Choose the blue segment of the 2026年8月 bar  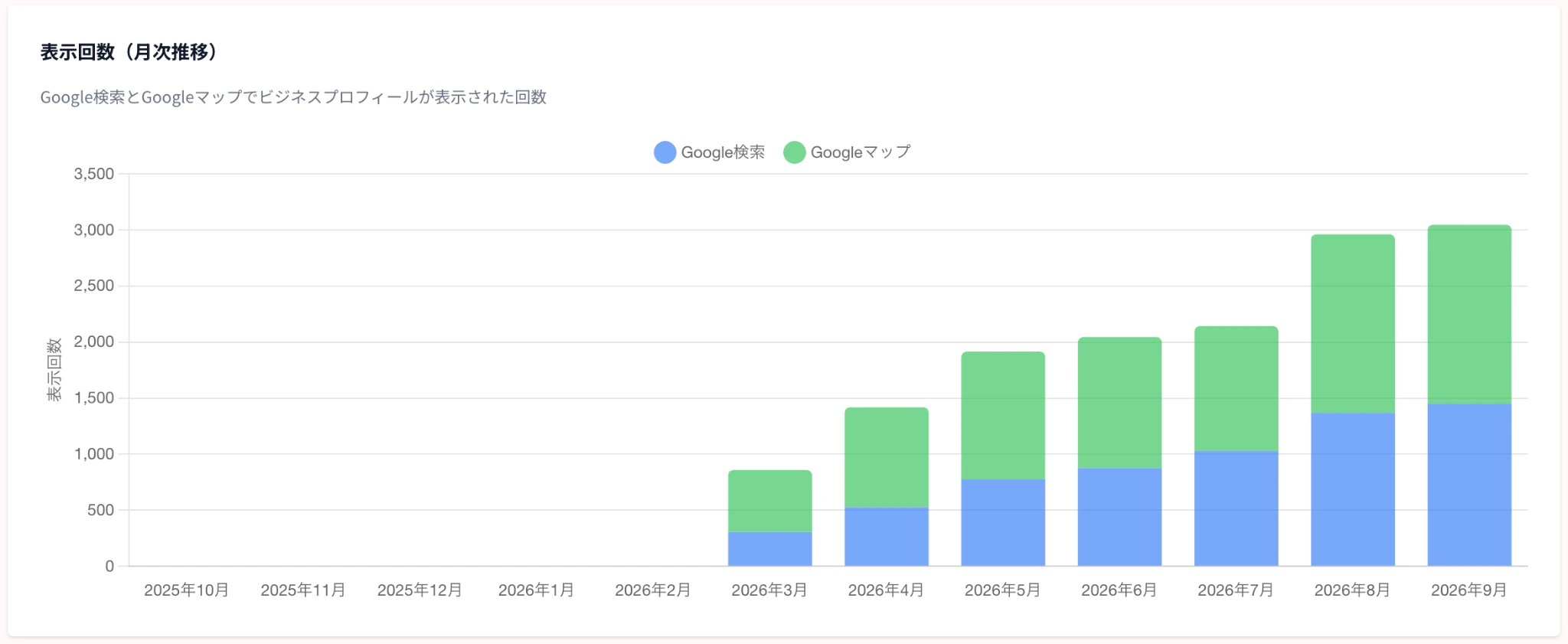pyautogui.click(x=1353, y=489)
